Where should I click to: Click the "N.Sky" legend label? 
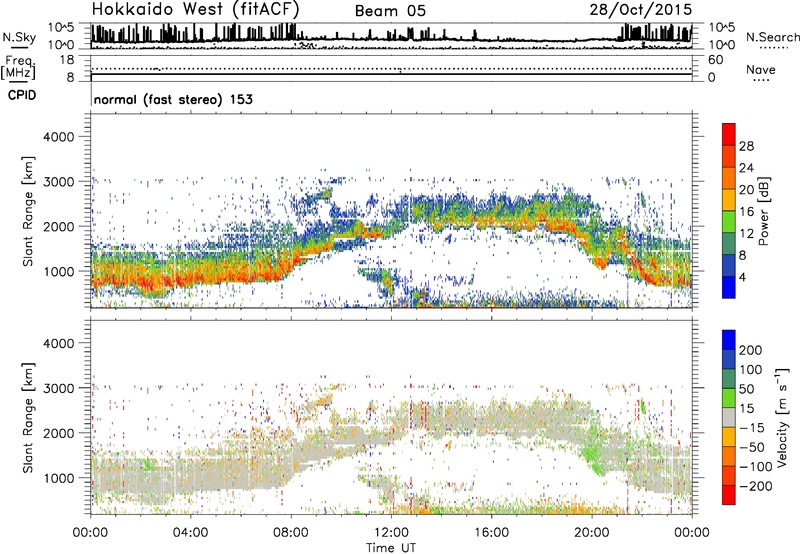point(19,37)
